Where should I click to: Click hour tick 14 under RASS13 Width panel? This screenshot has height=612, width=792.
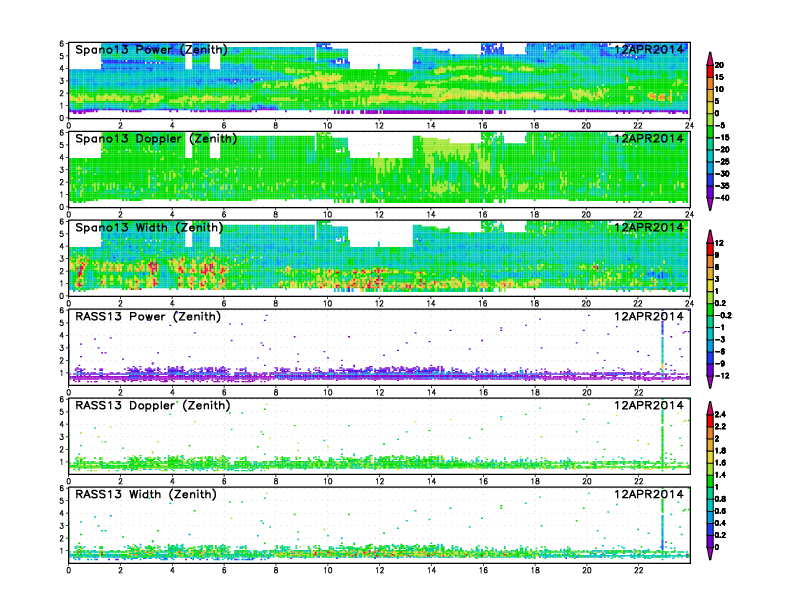[431, 570]
